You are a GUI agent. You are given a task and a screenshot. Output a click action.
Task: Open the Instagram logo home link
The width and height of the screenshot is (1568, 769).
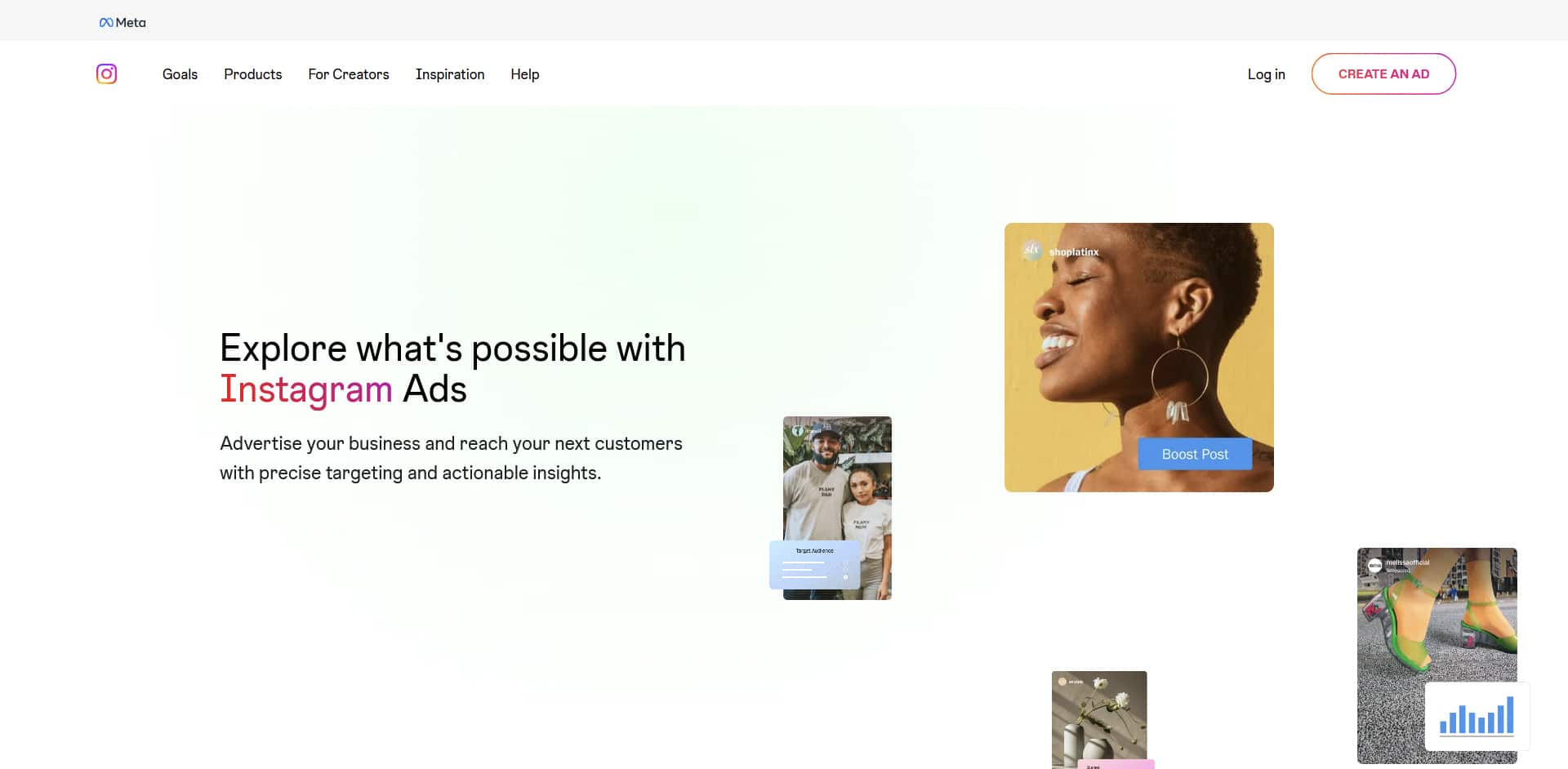[106, 73]
